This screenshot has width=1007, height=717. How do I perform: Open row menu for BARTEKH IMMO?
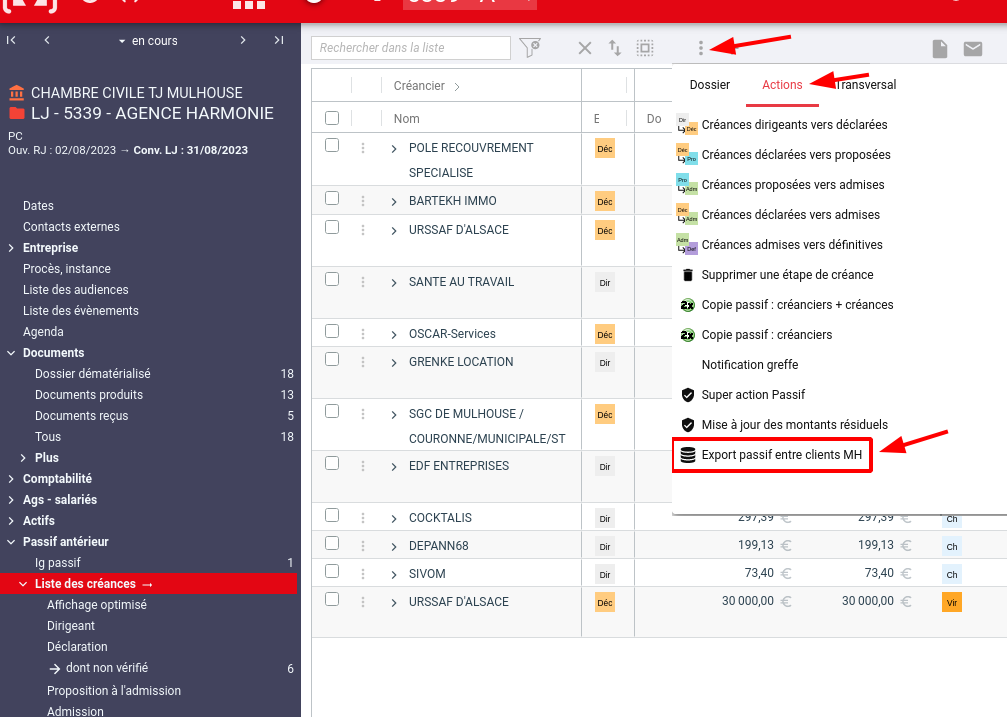[363, 201]
